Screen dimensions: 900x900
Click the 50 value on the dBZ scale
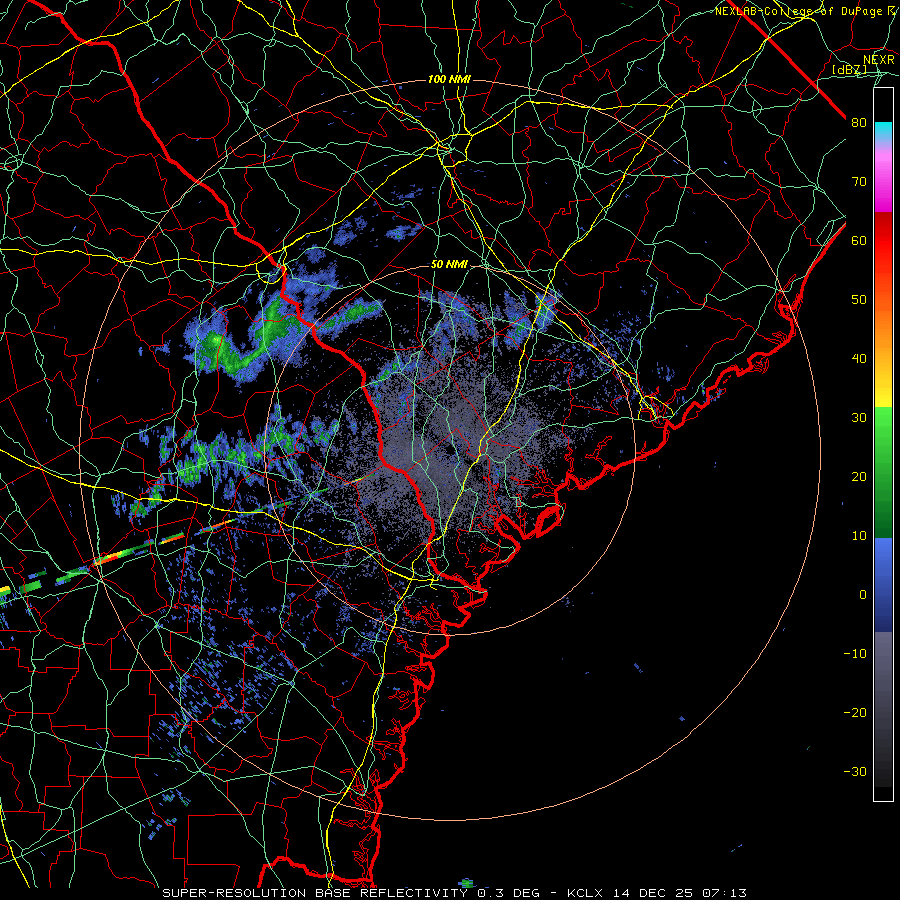(x=859, y=300)
